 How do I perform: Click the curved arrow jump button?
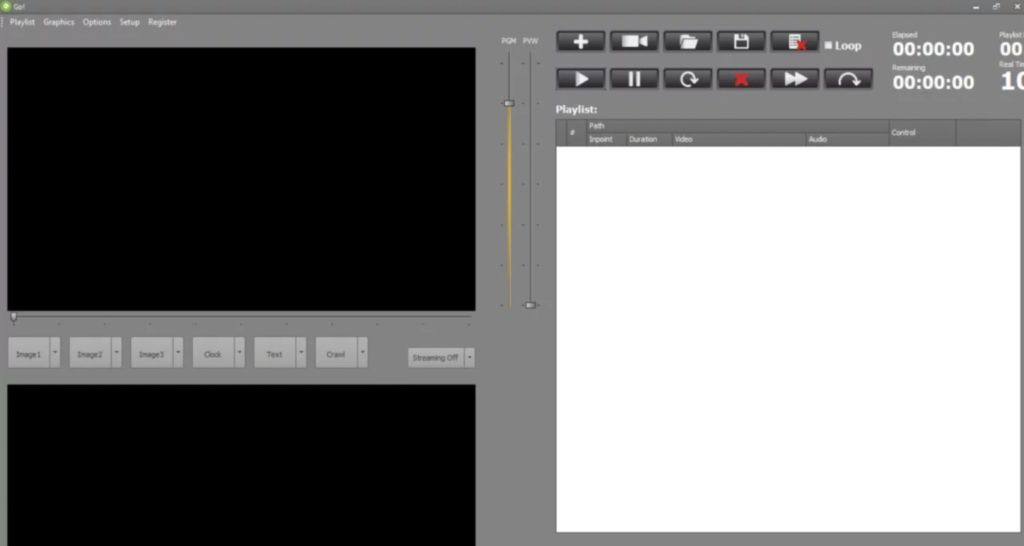click(x=848, y=79)
